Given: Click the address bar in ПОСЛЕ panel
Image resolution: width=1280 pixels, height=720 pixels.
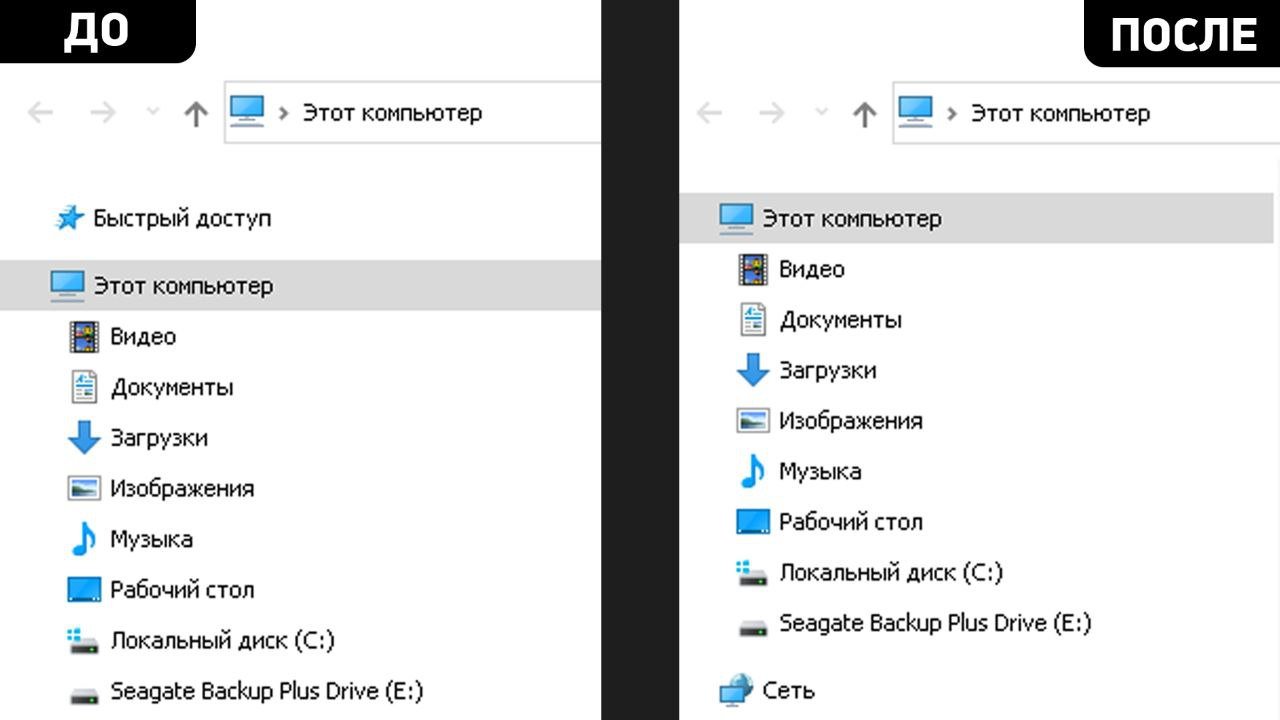Looking at the screenshot, I should pos(1086,112).
